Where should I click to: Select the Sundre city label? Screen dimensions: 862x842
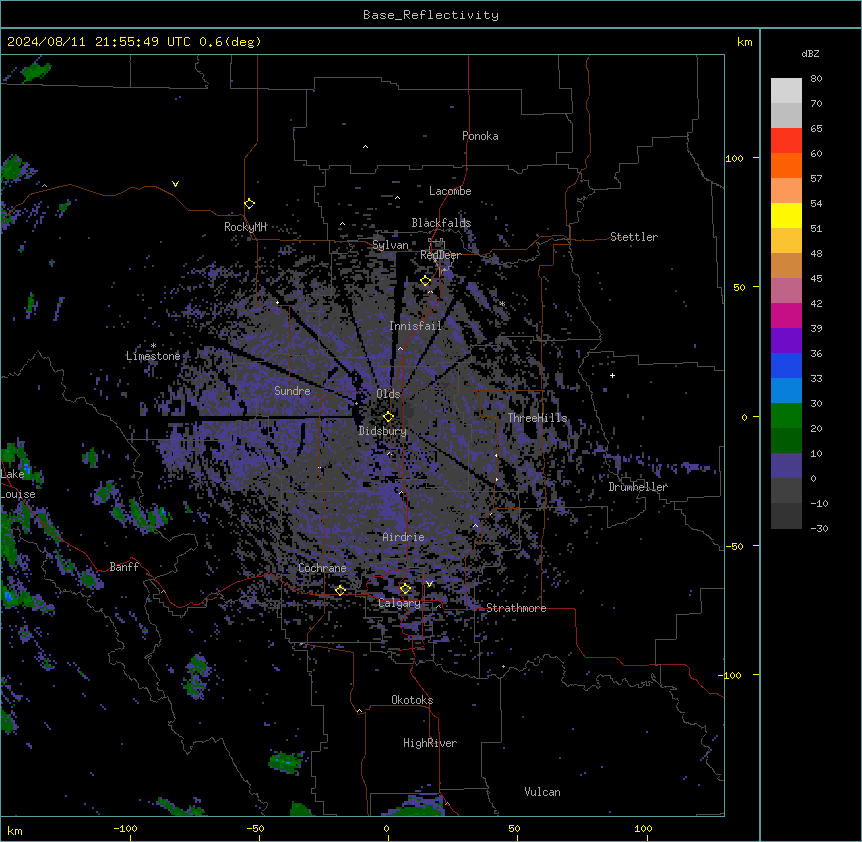coord(292,391)
